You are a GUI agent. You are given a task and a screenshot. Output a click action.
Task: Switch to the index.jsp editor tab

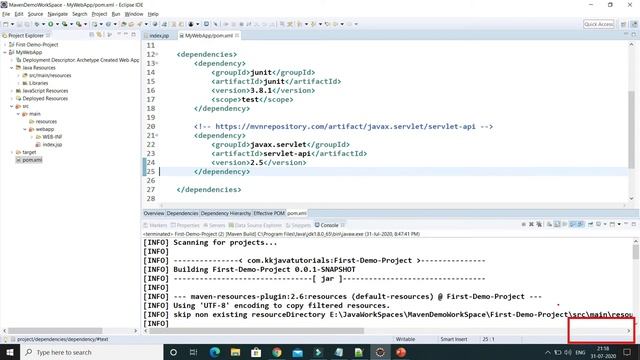tap(159, 36)
